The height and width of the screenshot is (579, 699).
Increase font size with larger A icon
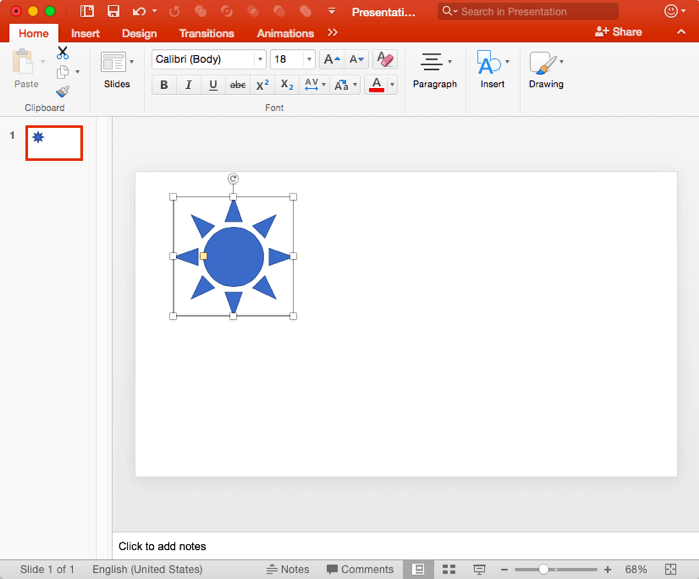coord(331,60)
